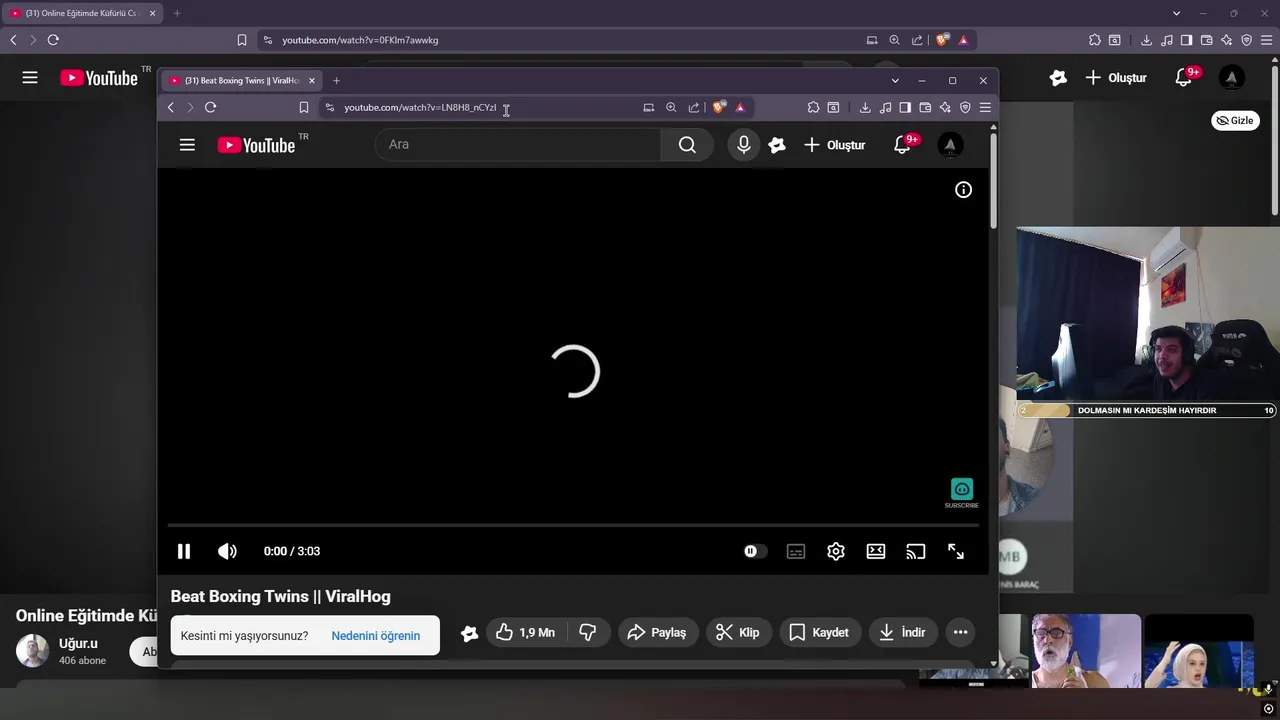The width and height of the screenshot is (1280, 720).
Task: Click the Paylaş share button
Action: tap(657, 632)
